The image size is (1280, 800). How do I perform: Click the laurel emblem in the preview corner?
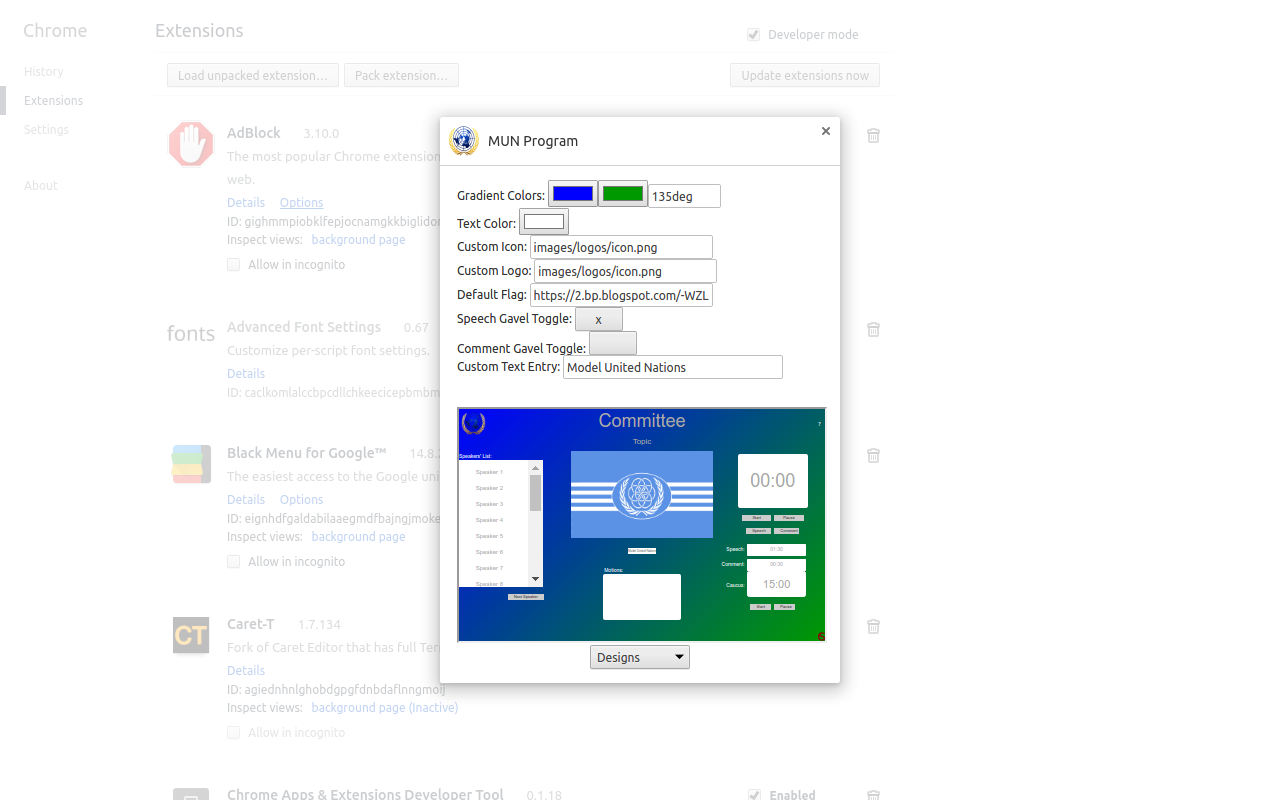click(472, 424)
